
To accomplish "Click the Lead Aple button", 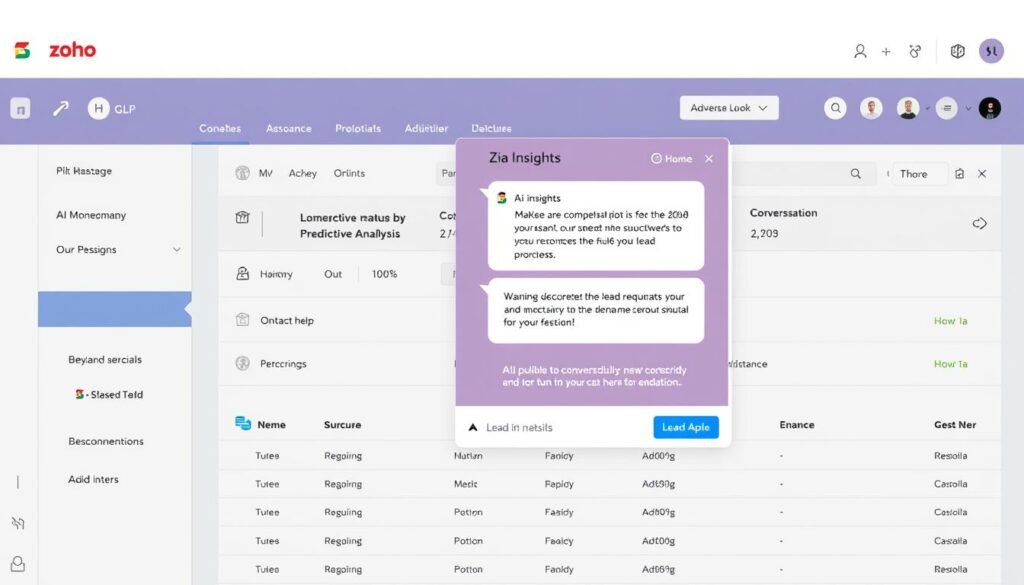I will coord(686,426).
